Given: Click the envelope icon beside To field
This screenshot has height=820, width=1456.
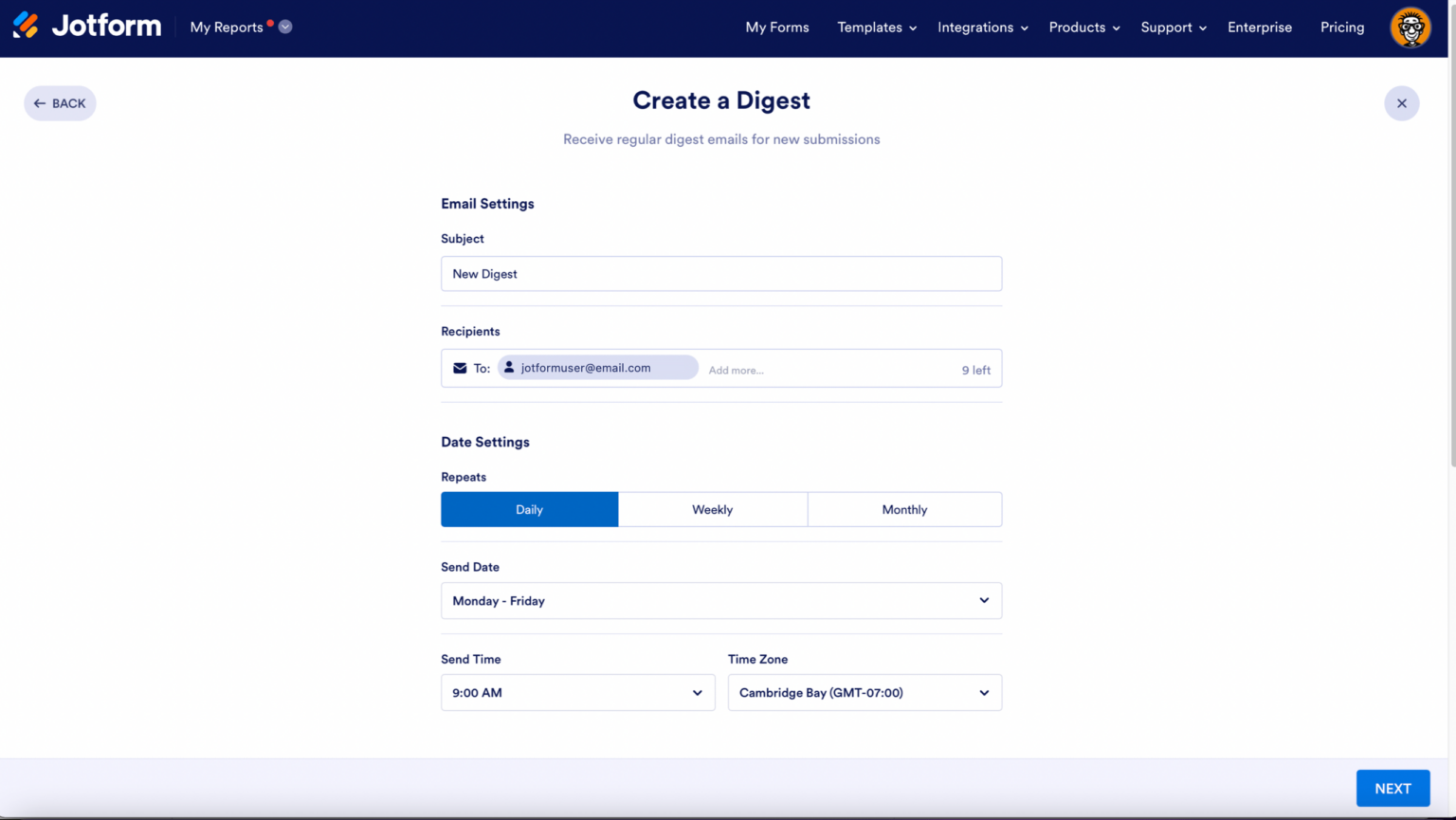Looking at the screenshot, I should 460,368.
